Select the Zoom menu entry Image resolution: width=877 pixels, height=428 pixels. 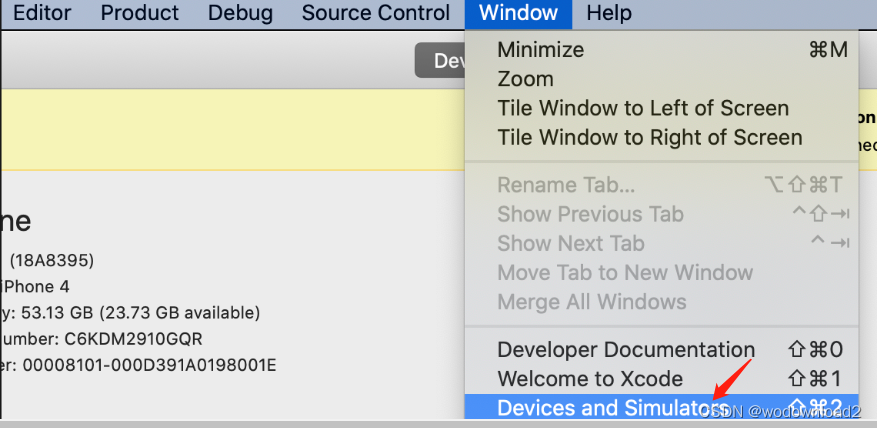pyautogui.click(x=525, y=78)
